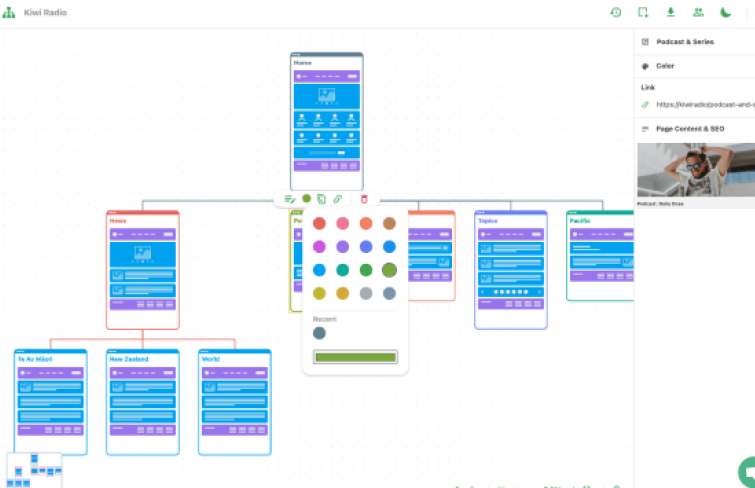Screen dimensions: 755x488
Task: Click the edit content icon in floating toolbar
Action: point(289,199)
